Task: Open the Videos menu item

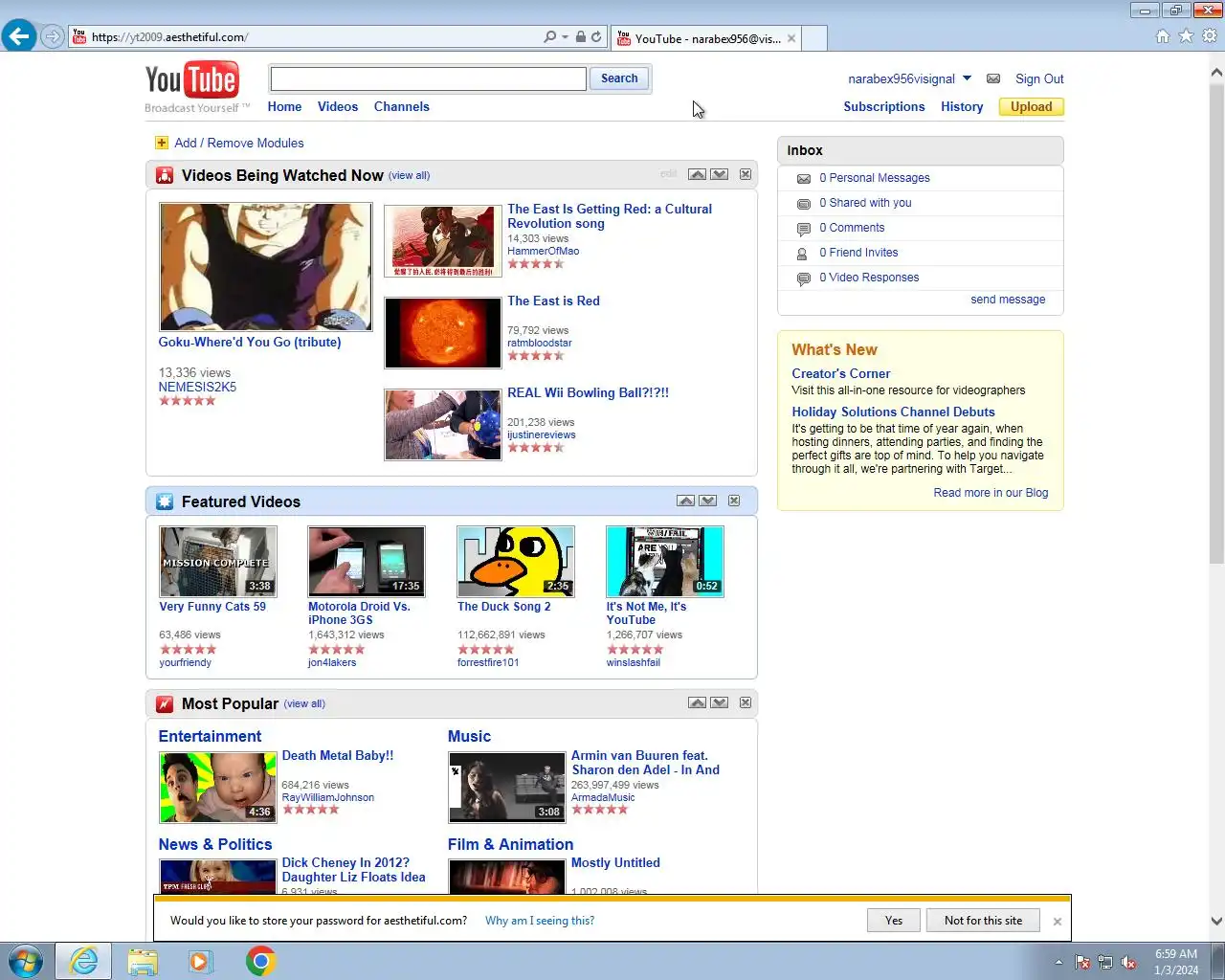Action: coord(338,106)
